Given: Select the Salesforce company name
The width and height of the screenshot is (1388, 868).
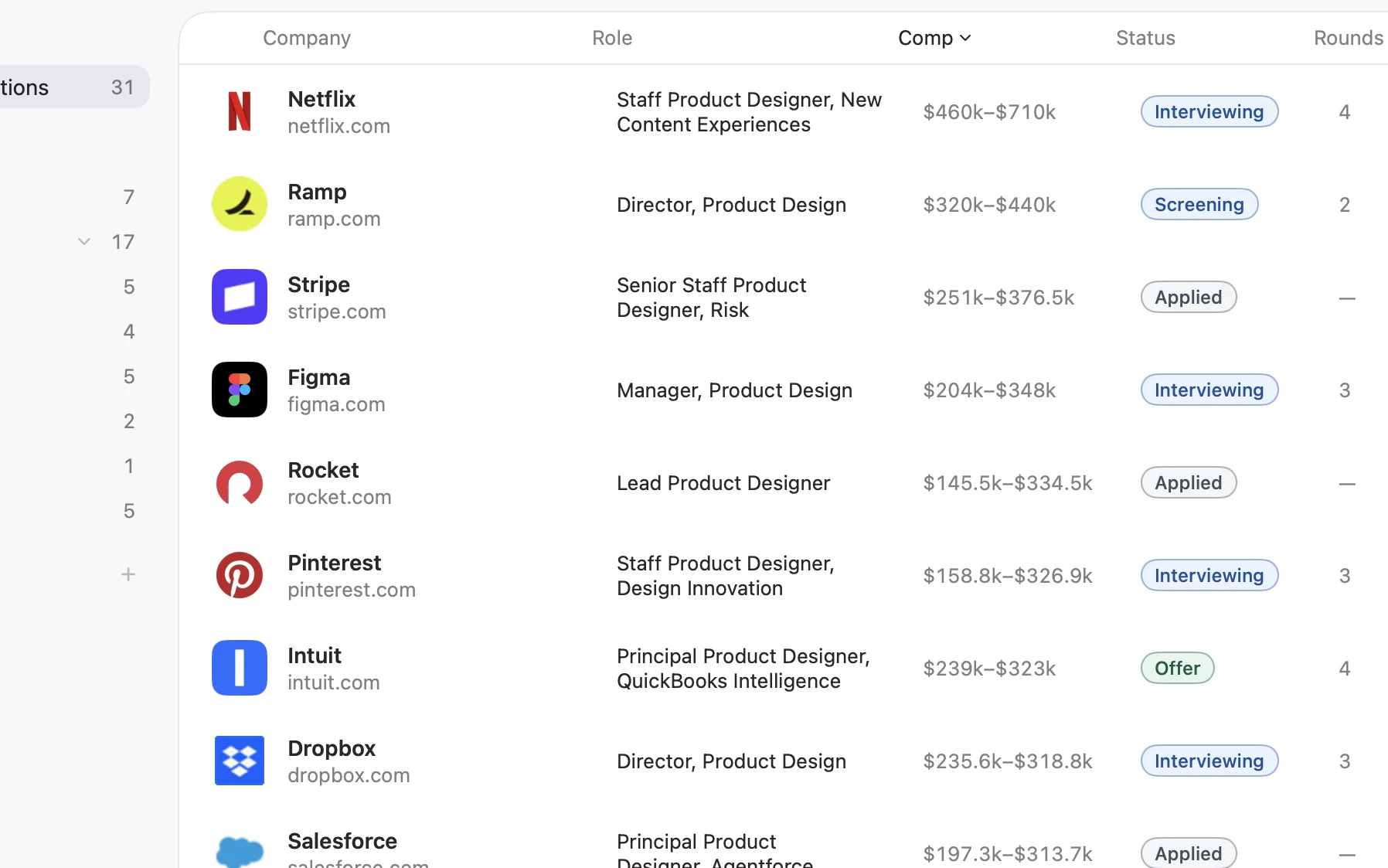Looking at the screenshot, I should click(x=342, y=841).
